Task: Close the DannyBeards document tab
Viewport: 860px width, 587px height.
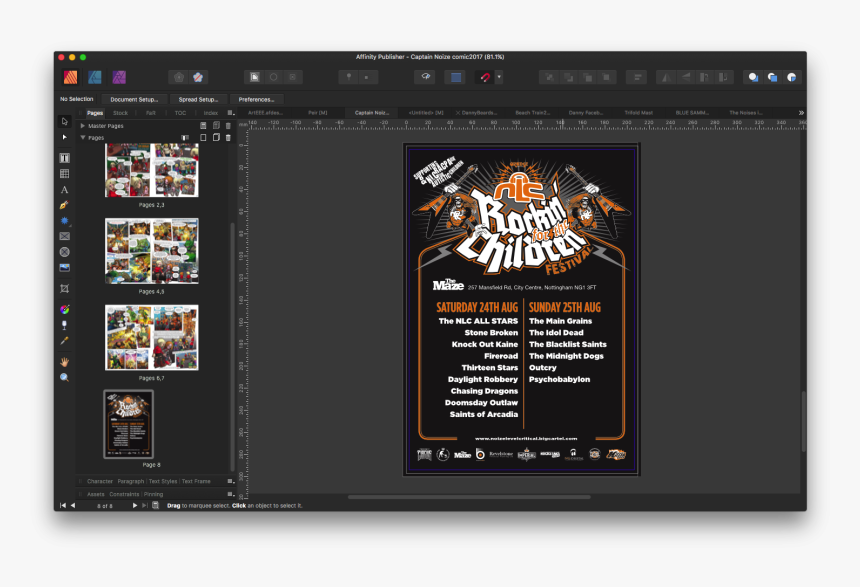Action: click(x=458, y=113)
